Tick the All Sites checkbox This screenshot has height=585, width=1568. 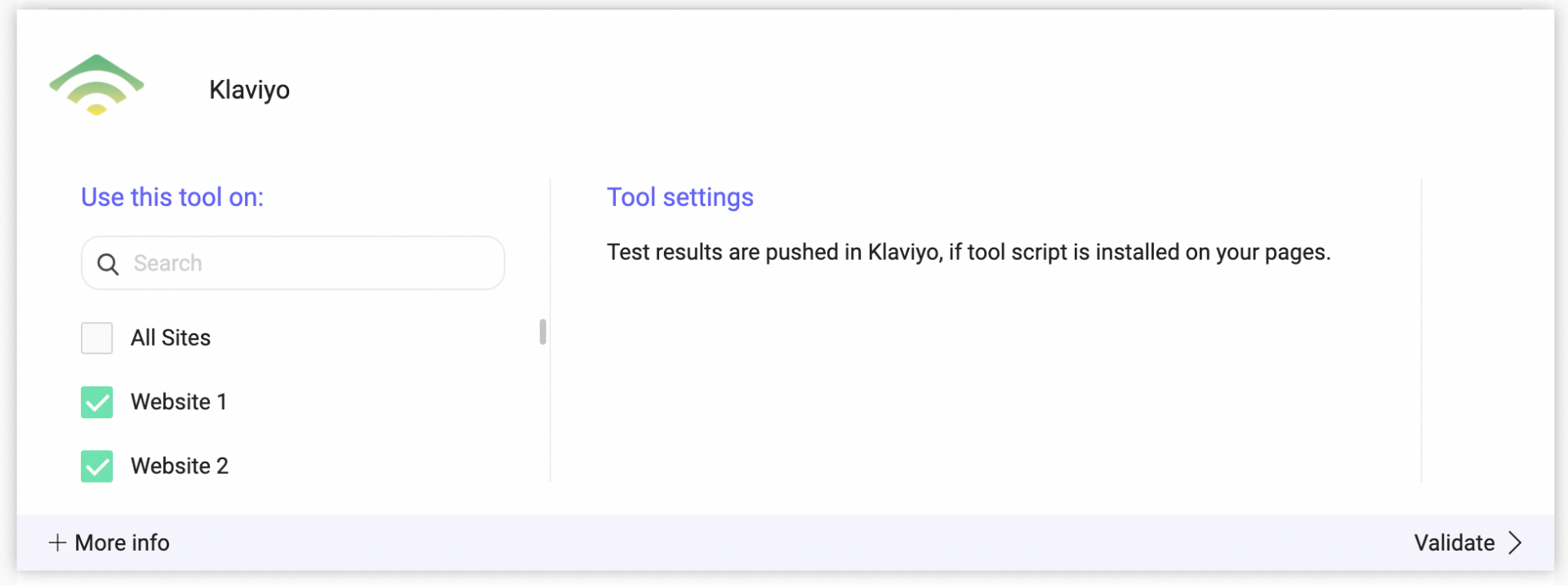pyautogui.click(x=96, y=337)
